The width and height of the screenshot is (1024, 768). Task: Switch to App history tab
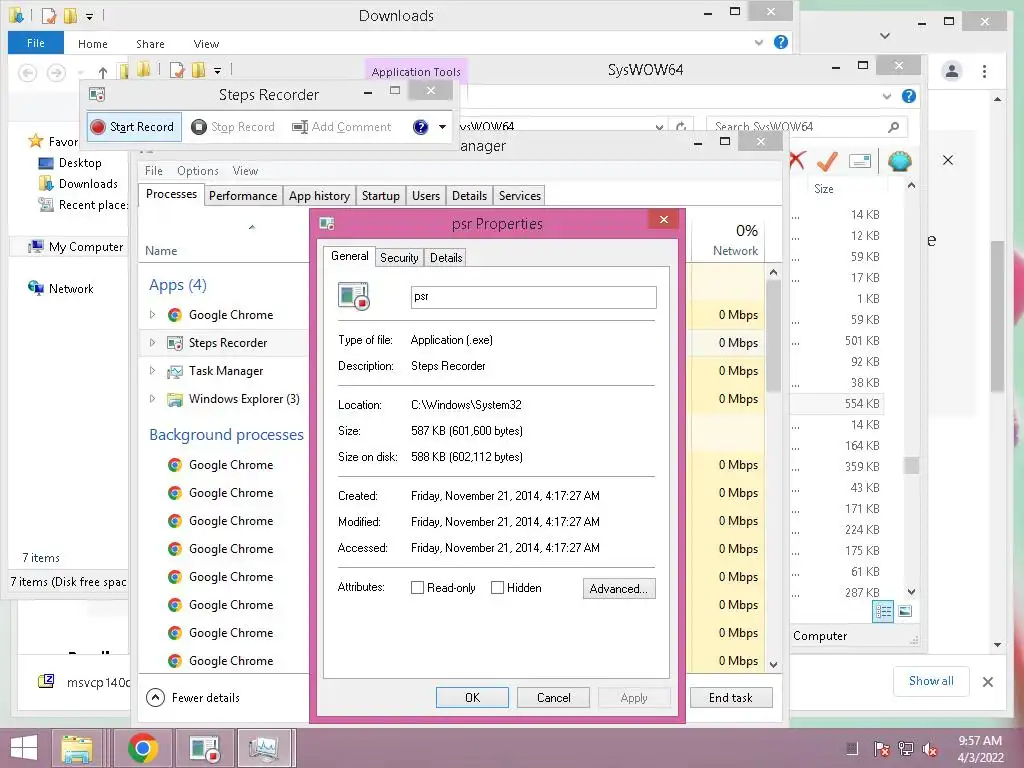(x=319, y=195)
